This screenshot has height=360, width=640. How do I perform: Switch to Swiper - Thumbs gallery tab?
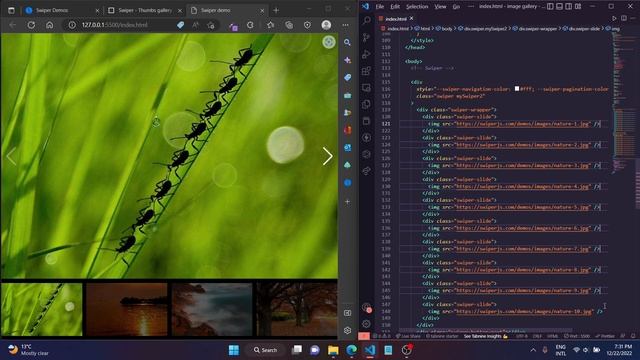[x=144, y=10]
